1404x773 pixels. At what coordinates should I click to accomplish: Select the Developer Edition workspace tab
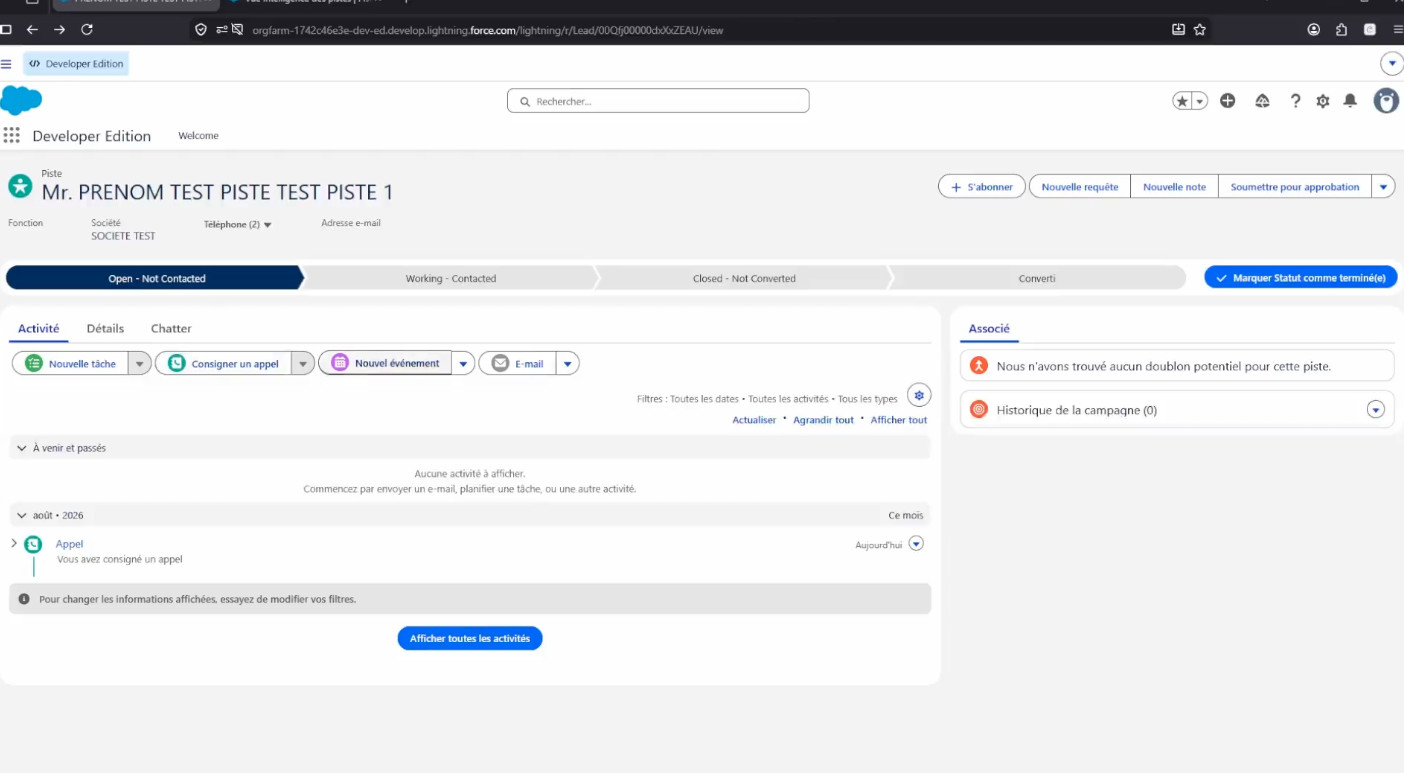[76, 64]
